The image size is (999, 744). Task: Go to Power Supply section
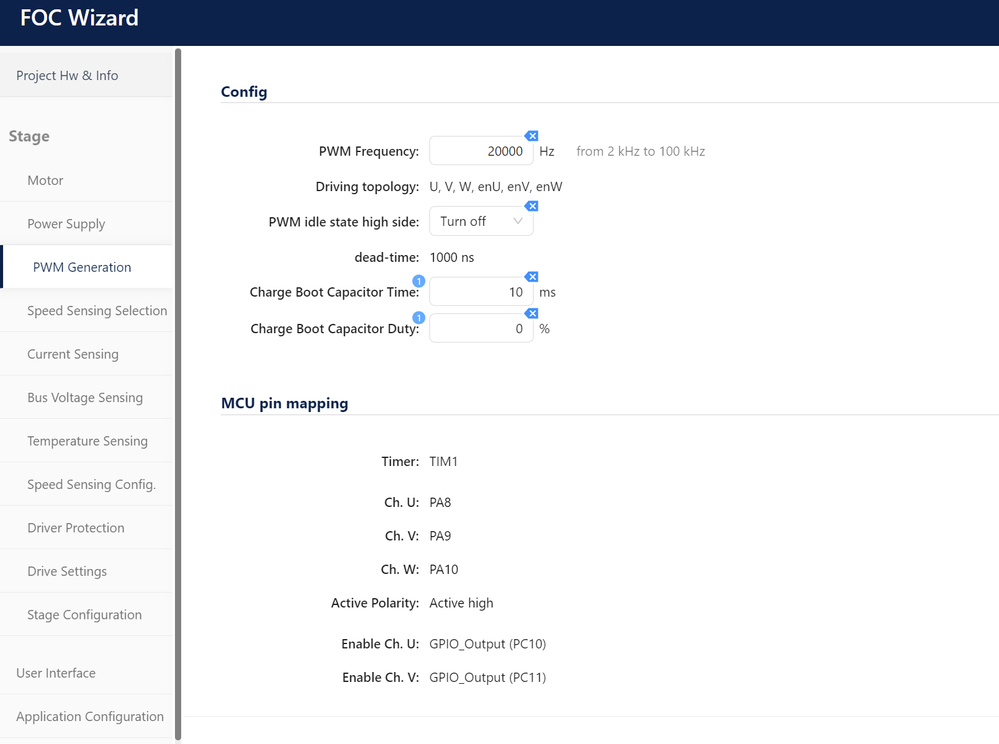pyautogui.click(x=66, y=224)
